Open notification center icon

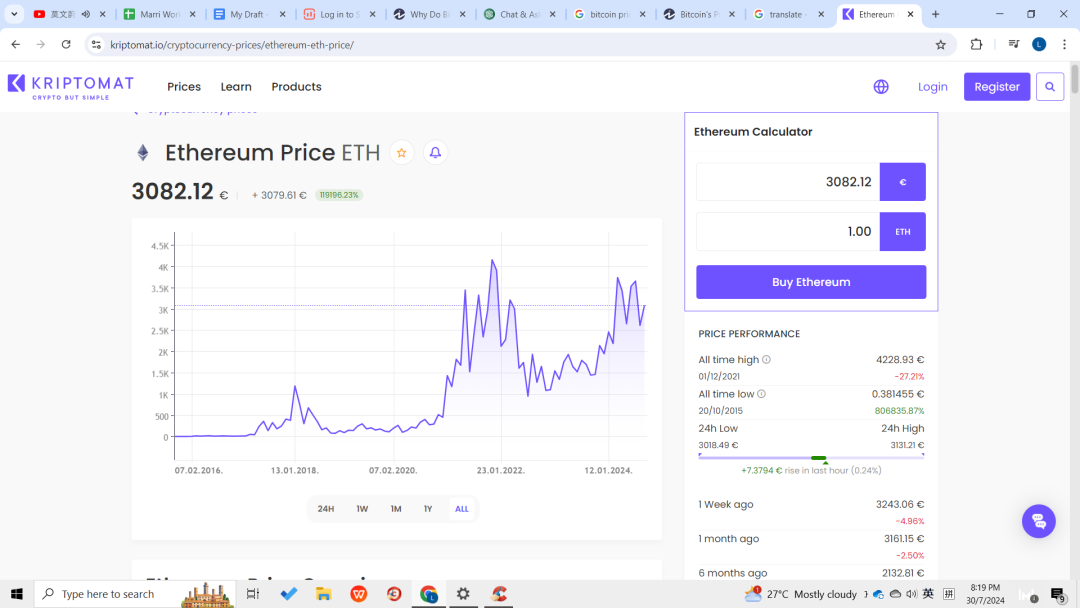[x=1058, y=594]
